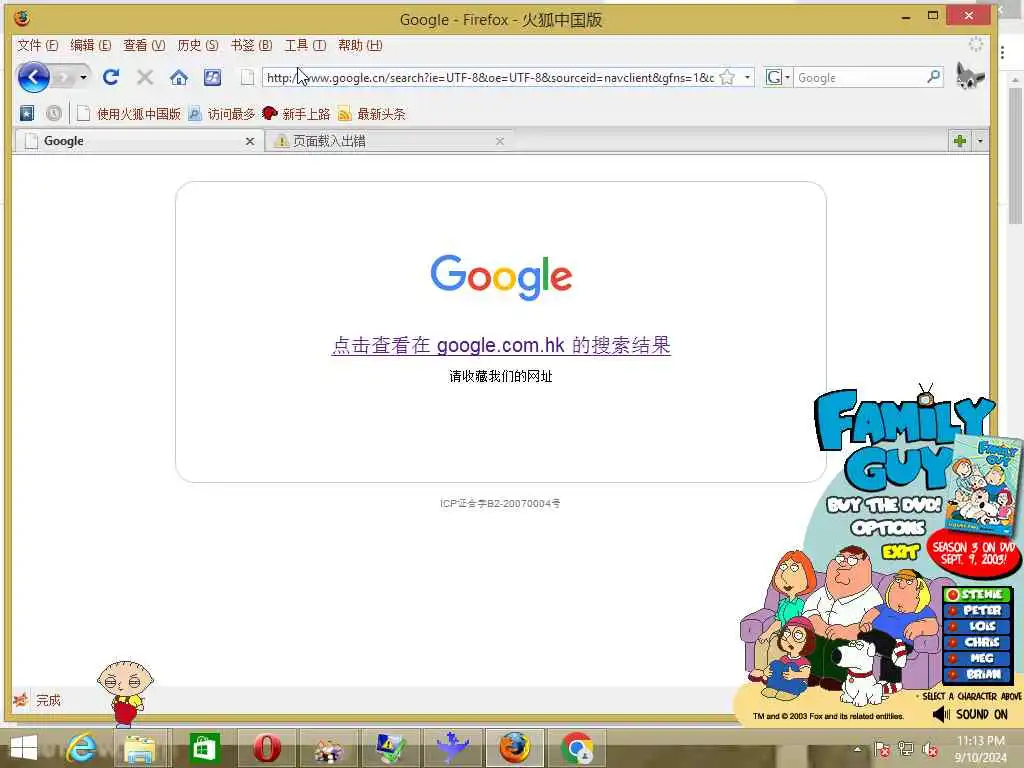This screenshot has width=1024, height=768.
Task: Open the Windows Store taskbar icon
Action: (x=204, y=748)
